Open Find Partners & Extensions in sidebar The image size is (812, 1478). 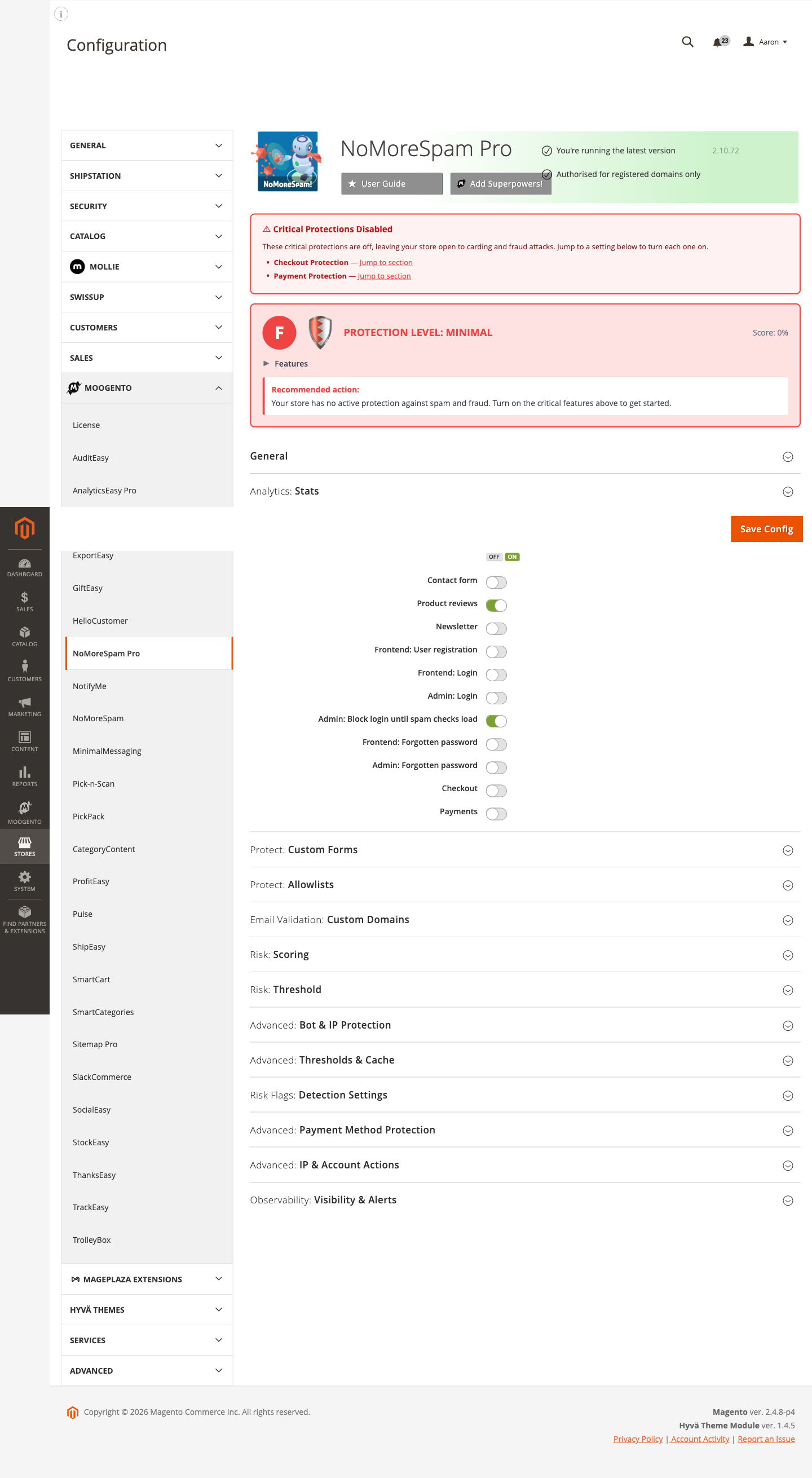(25, 920)
